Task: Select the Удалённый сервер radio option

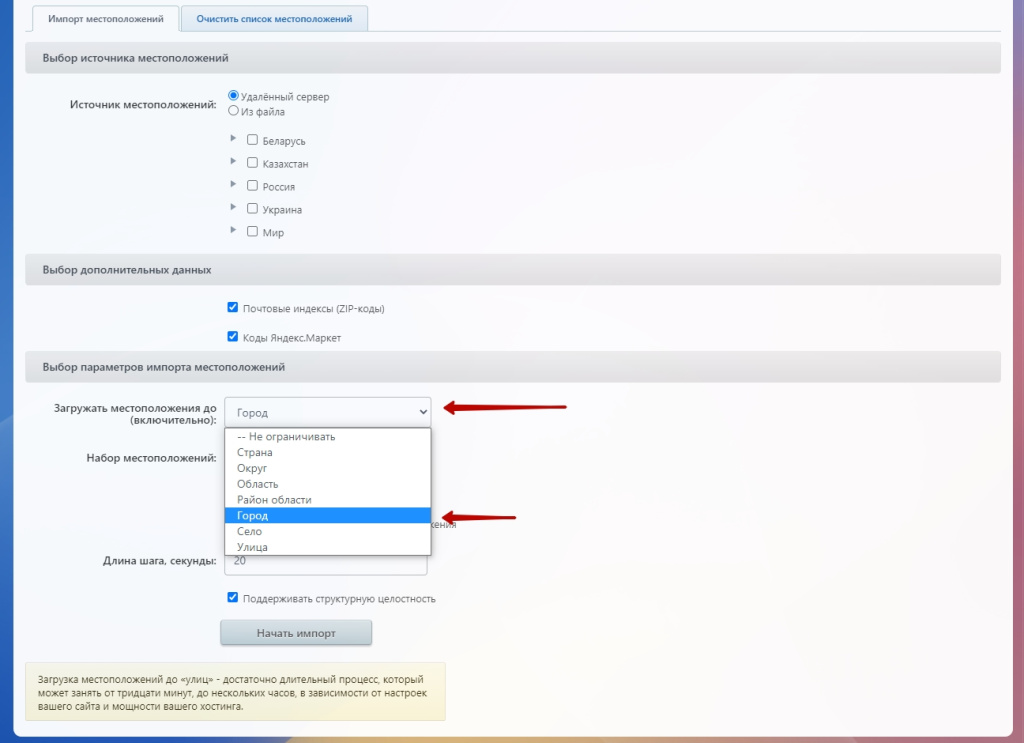Action: tap(234, 96)
